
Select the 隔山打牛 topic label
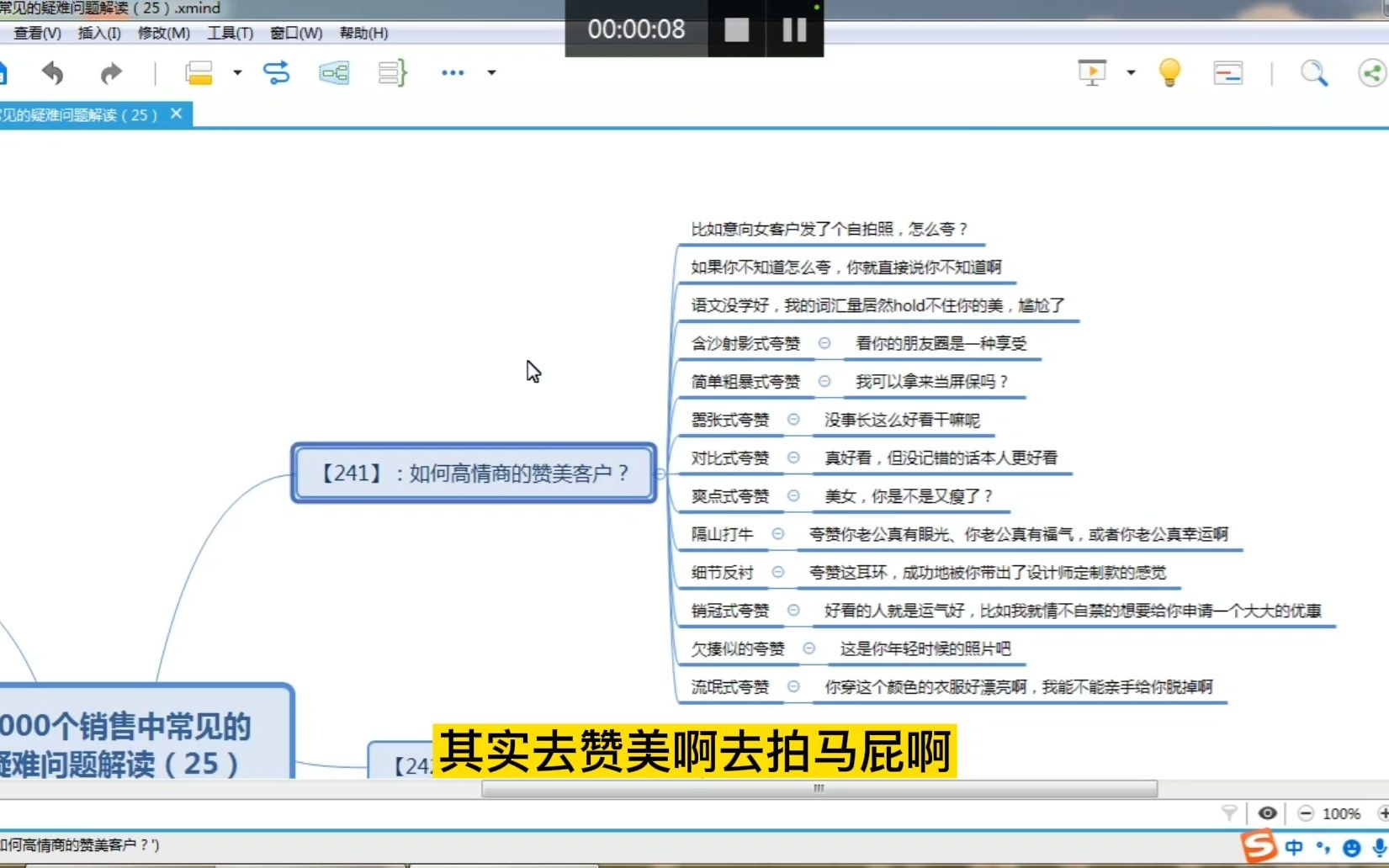[722, 534]
